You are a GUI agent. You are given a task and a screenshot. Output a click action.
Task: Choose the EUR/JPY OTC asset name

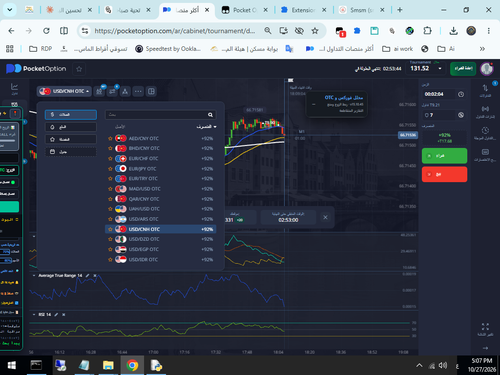point(142,169)
